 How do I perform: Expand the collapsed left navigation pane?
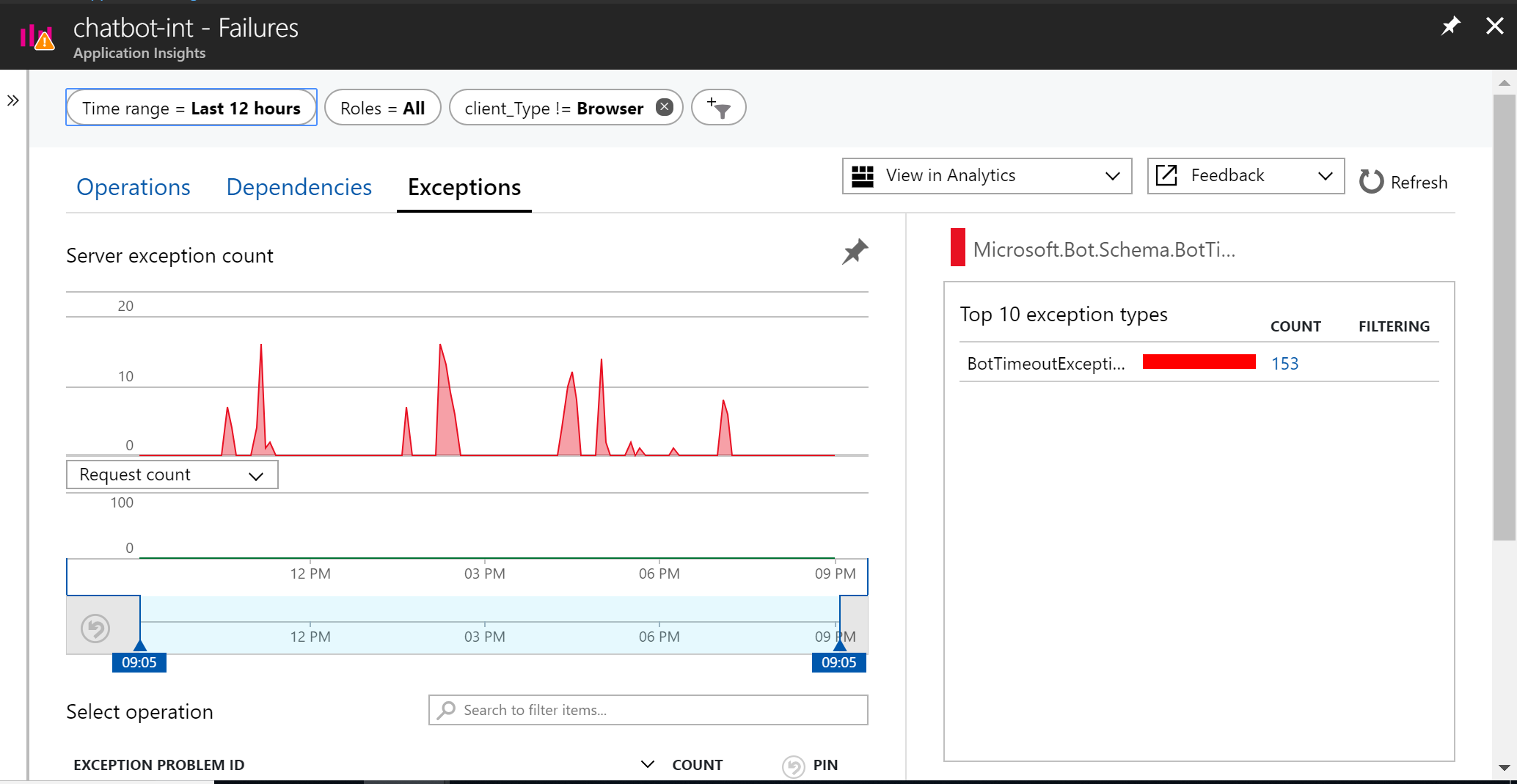pyautogui.click(x=13, y=100)
